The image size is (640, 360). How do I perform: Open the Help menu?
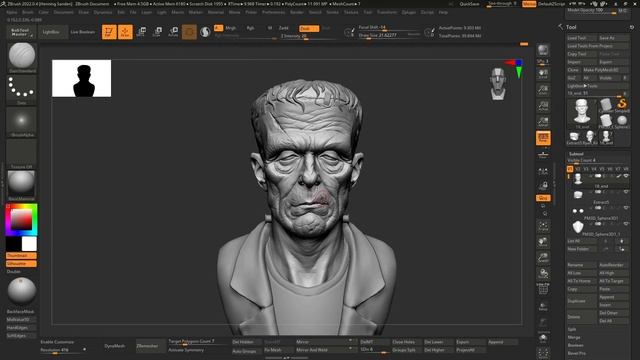443,12
